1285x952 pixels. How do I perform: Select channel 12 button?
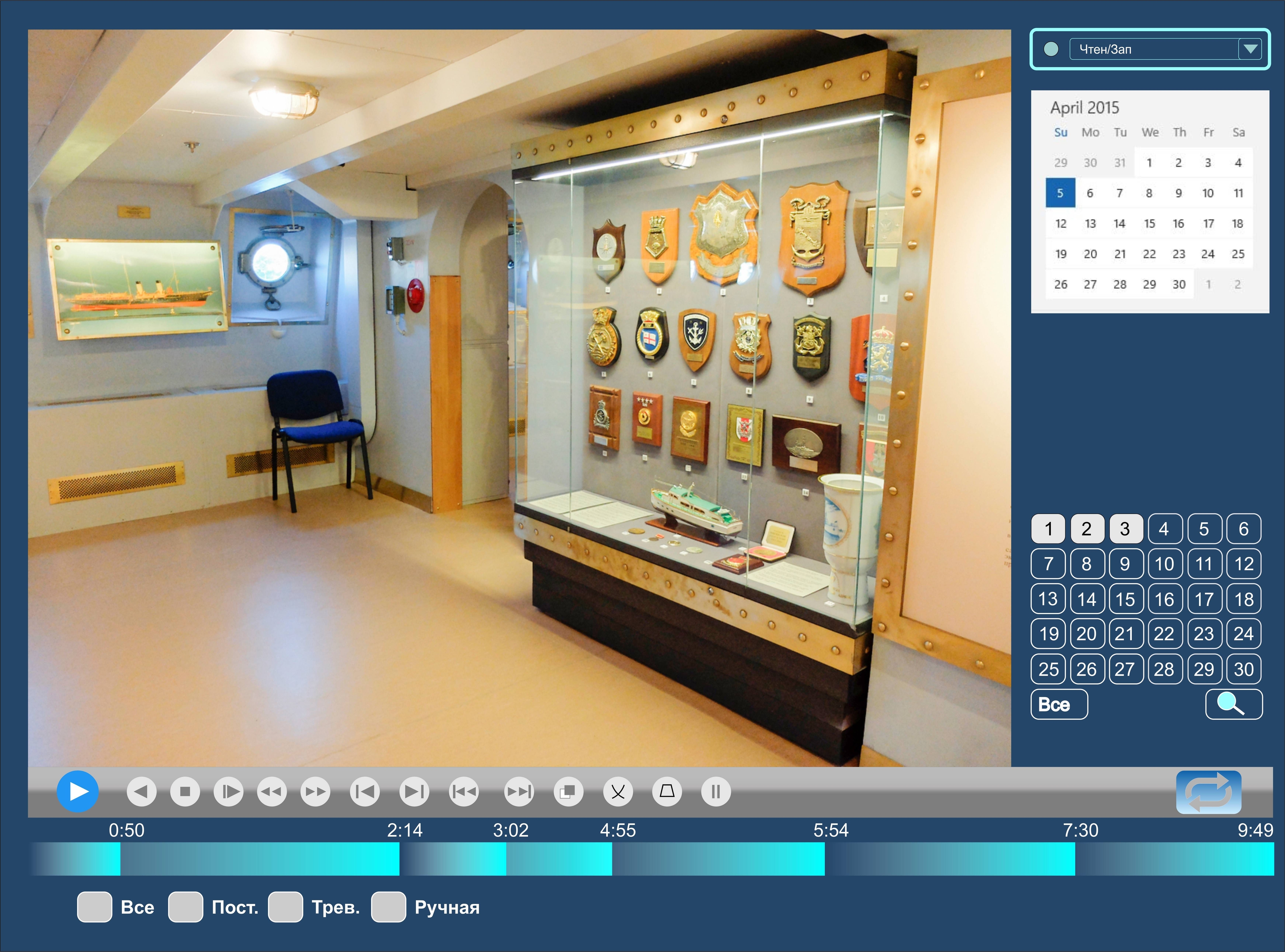pos(1244,564)
